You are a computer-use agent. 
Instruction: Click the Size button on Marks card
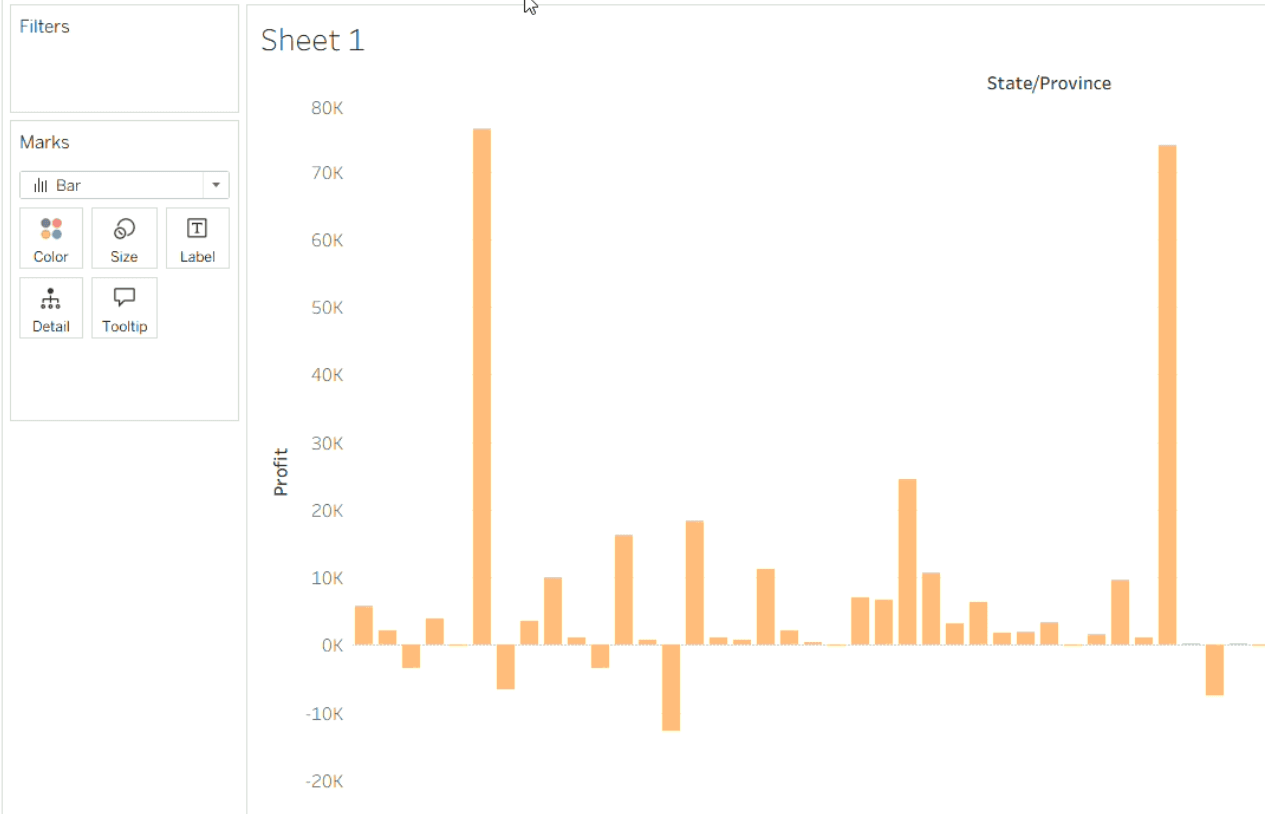coord(124,238)
